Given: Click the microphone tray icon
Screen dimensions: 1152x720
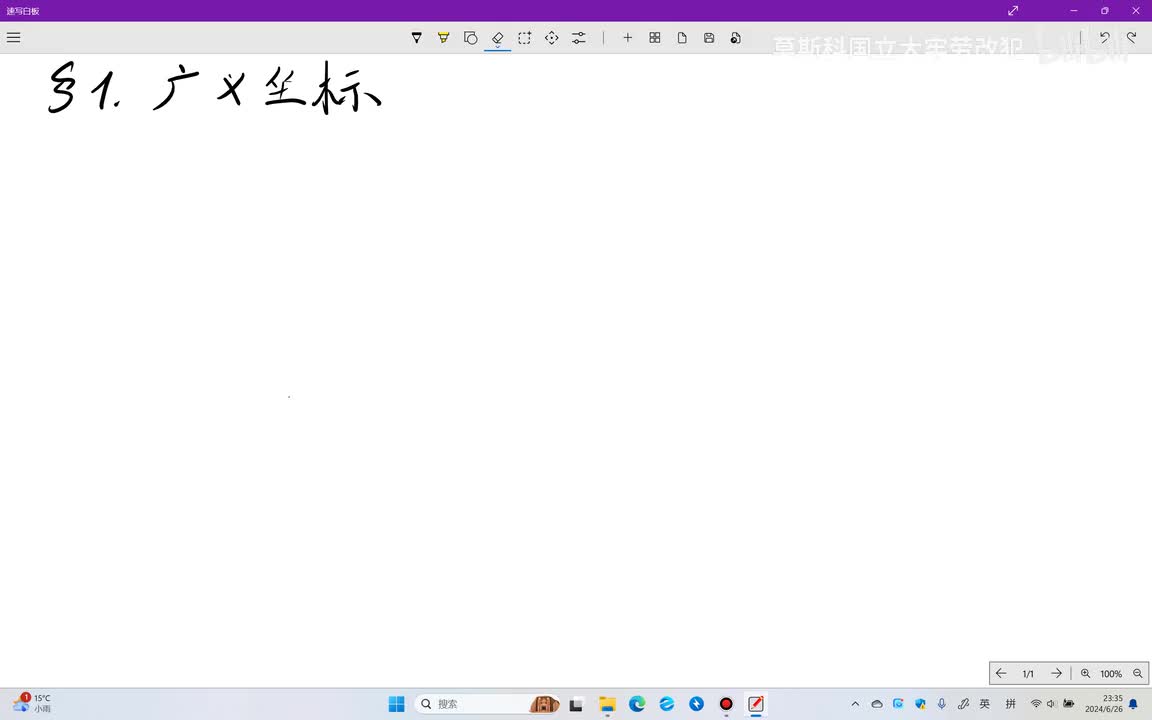Looking at the screenshot, I should 942,704.
